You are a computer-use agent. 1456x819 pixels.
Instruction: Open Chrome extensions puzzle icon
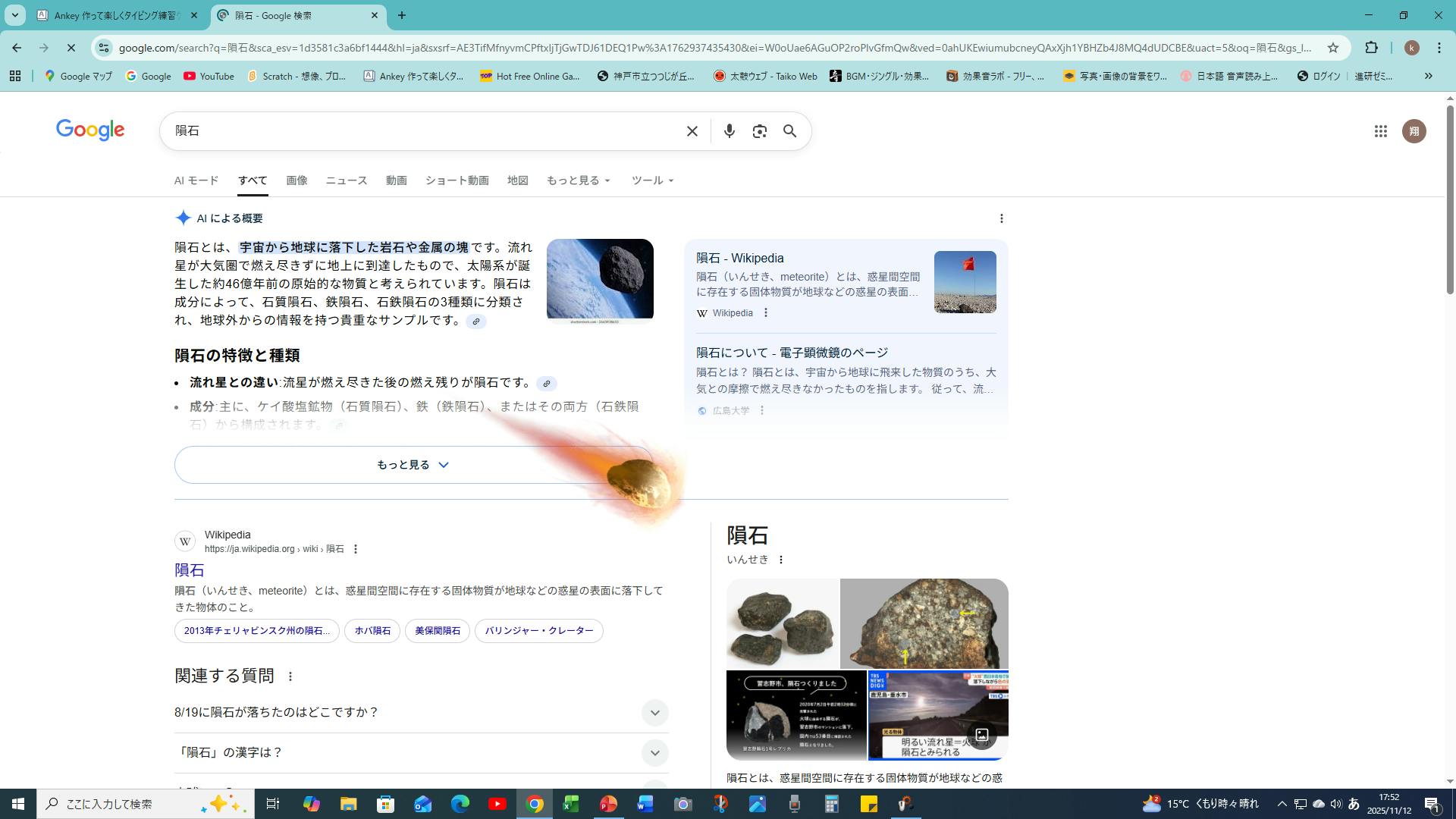(x=1371, y=48)
